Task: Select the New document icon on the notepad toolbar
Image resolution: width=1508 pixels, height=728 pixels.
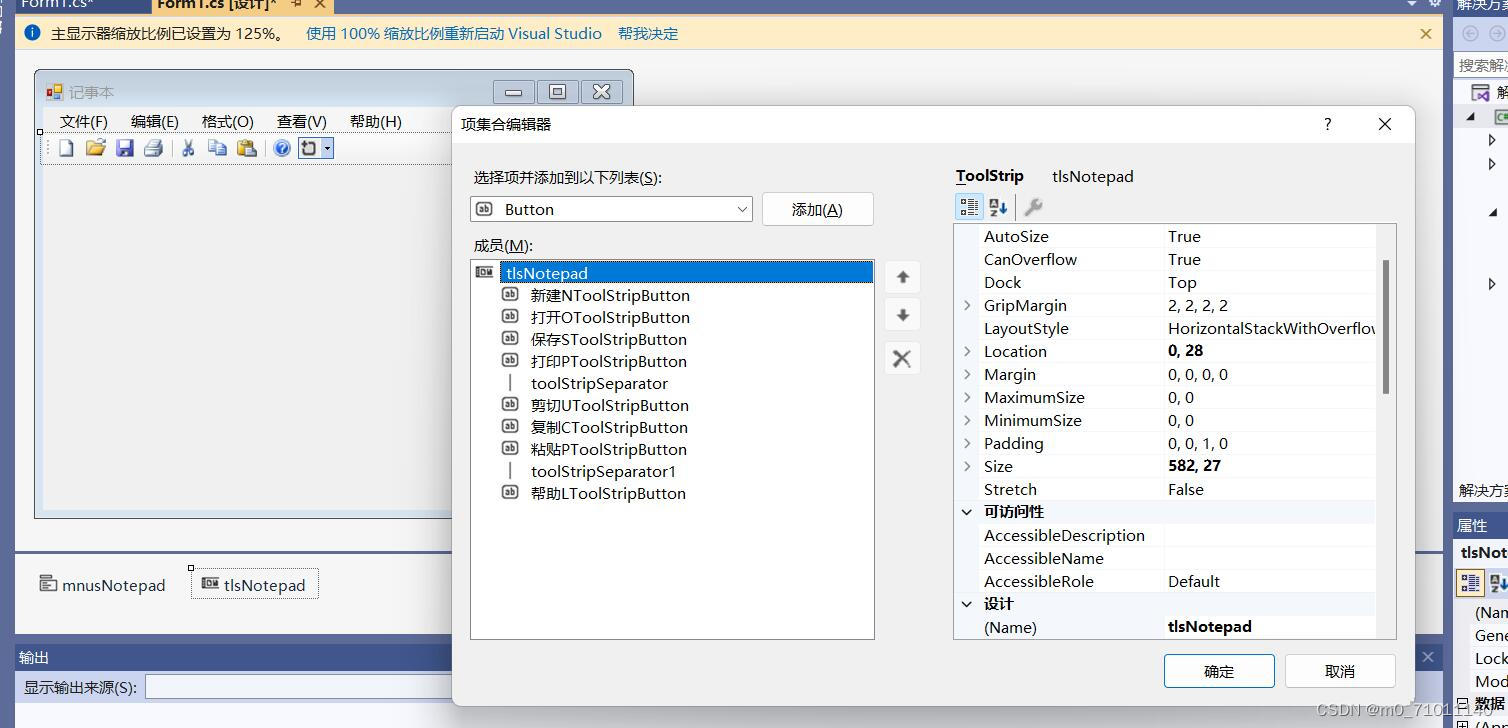Action: pos(66,148)
